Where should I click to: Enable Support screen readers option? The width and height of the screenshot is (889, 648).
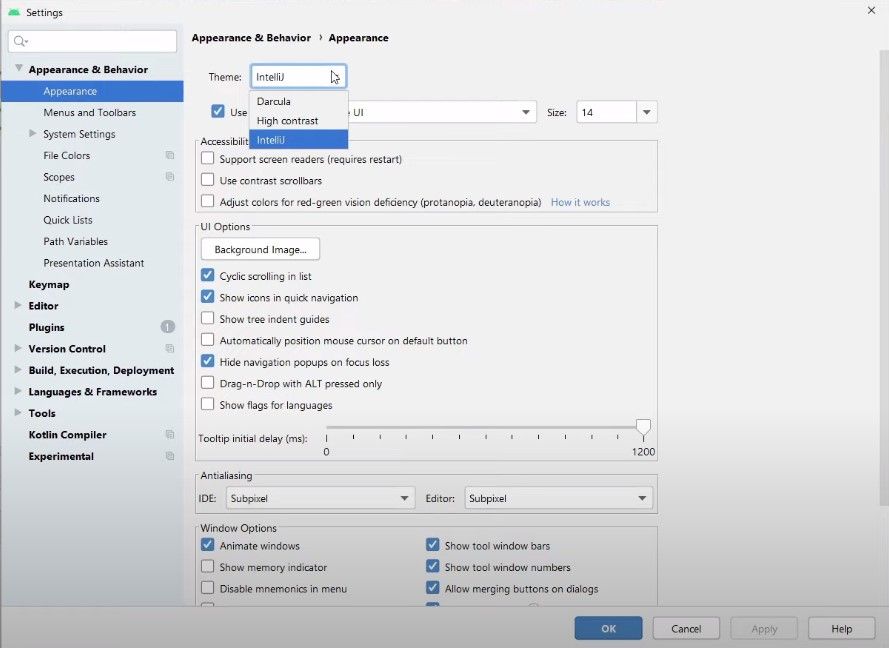click(x=208, y=159)
